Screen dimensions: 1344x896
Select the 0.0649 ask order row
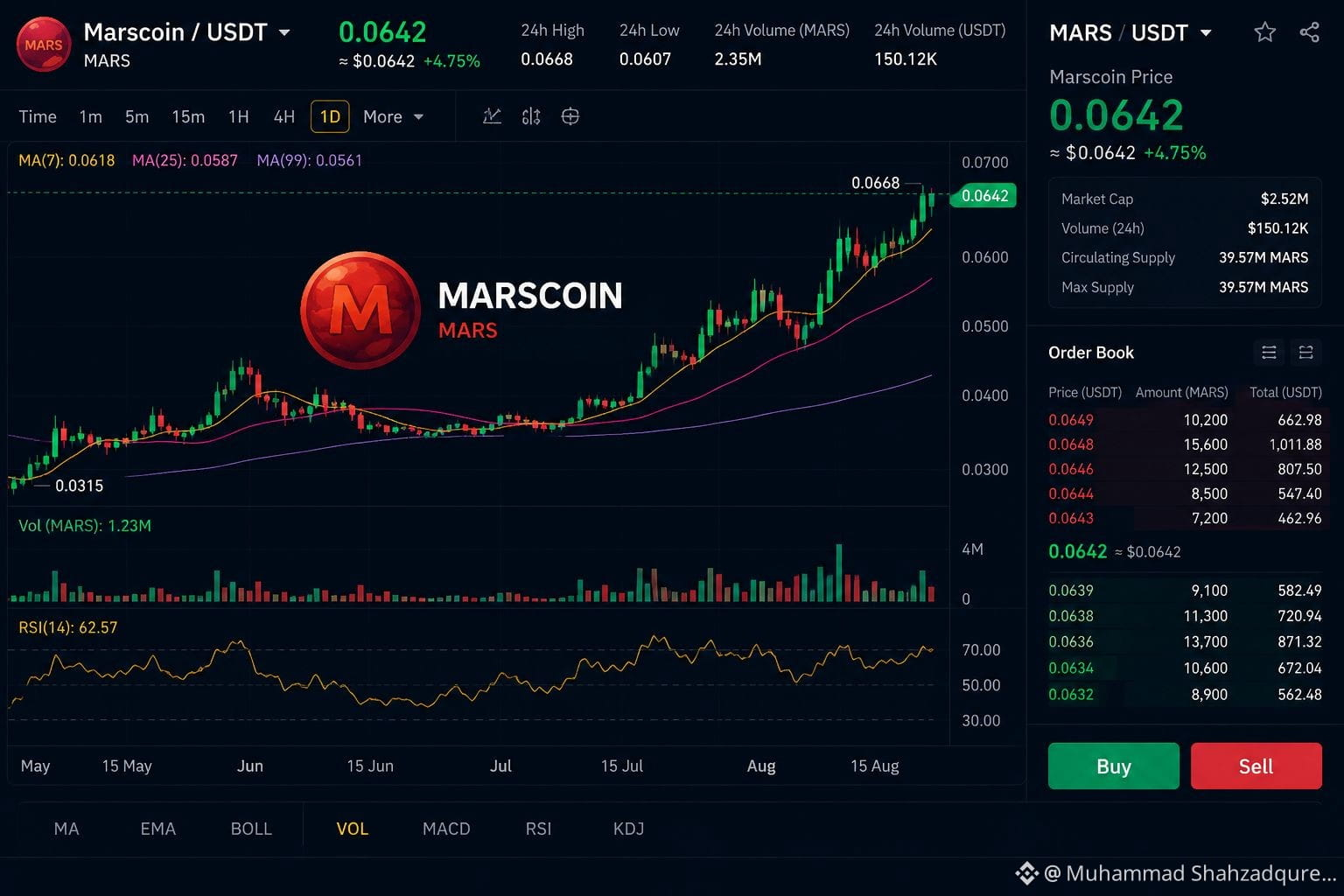click(x=1185, y=420)
